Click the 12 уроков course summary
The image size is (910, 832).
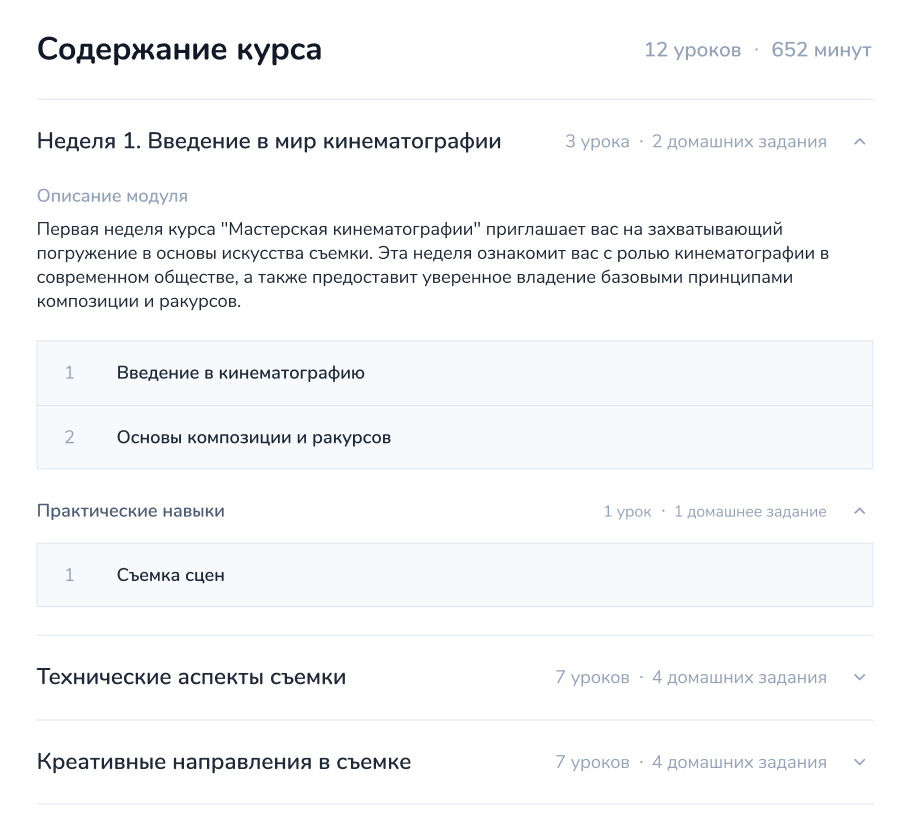click(692, 50)
